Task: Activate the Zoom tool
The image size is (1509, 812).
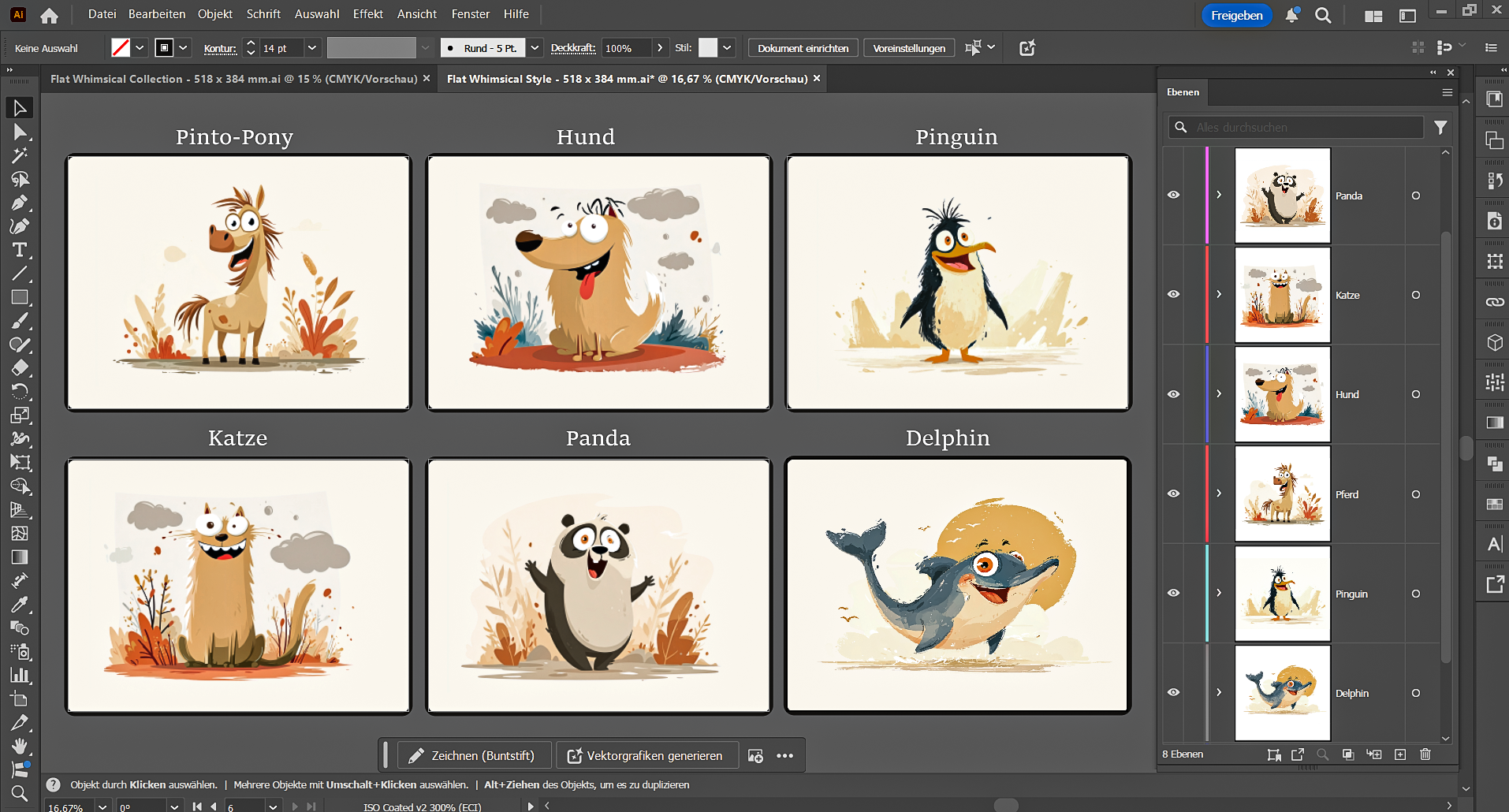Action: point(20,793)
